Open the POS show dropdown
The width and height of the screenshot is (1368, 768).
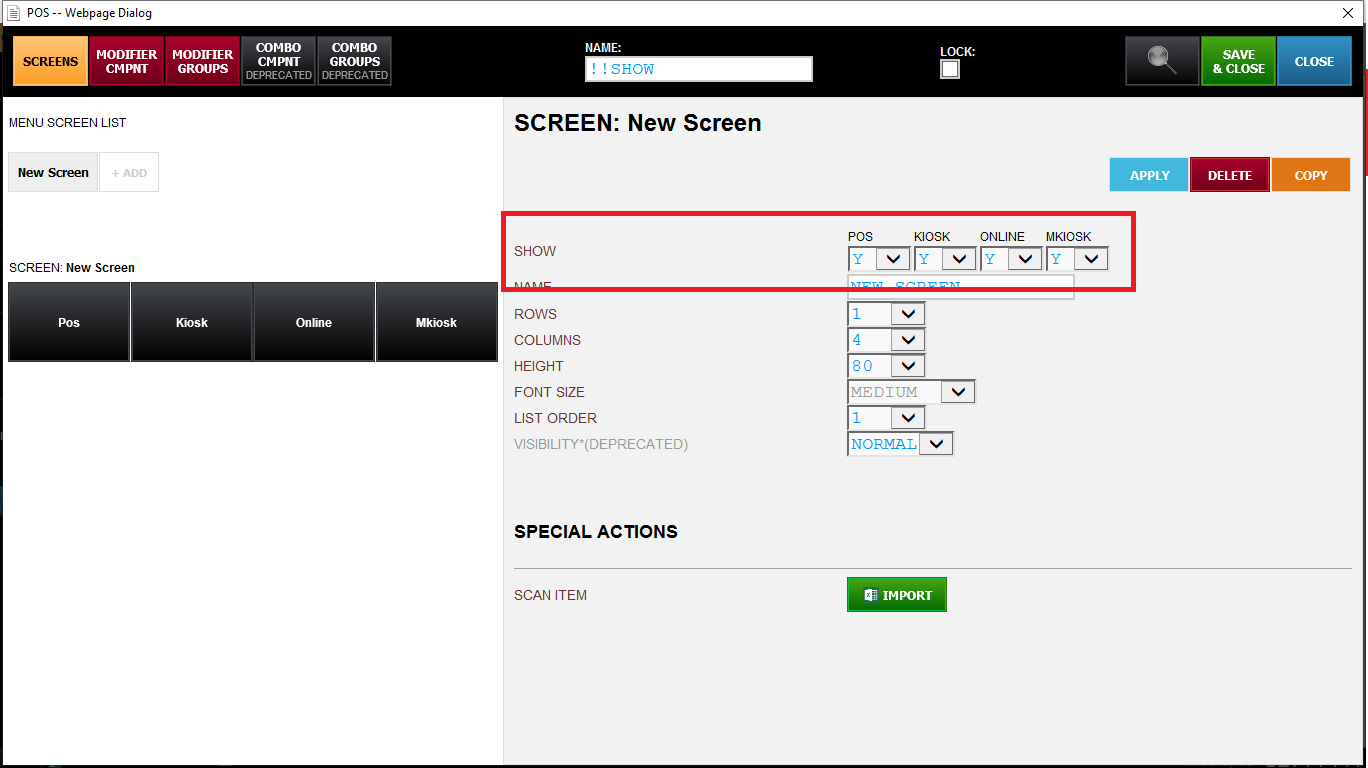[879, 259]
